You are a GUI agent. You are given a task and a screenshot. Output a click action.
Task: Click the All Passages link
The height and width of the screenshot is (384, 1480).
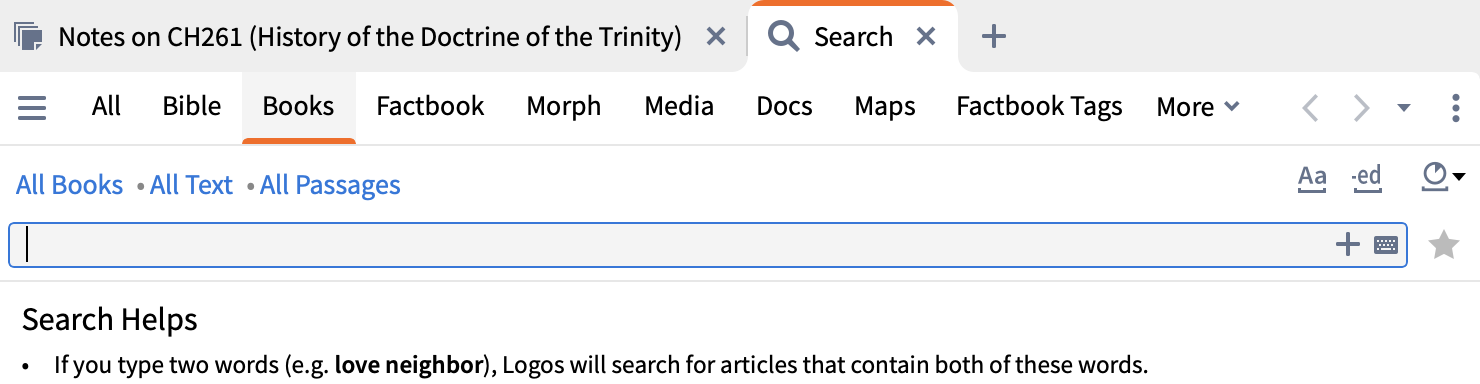tap(330, 185)
